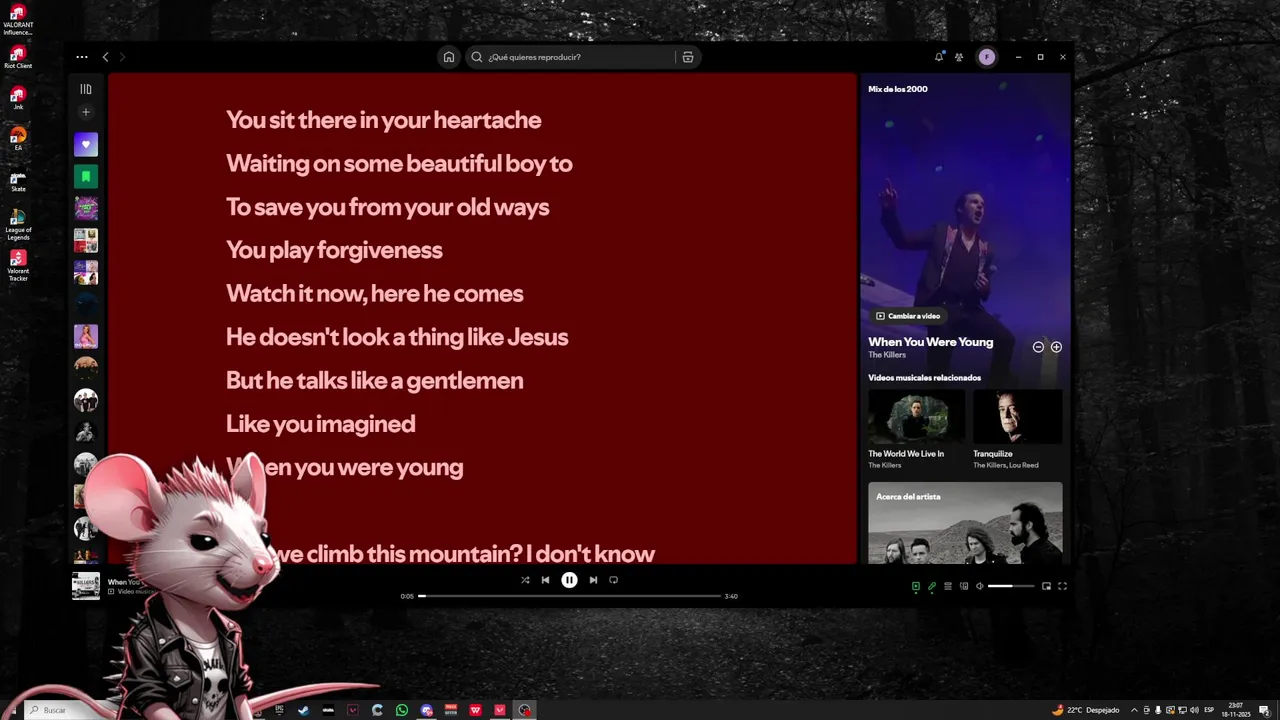
Task: Open the user profile avatar menu
Action: [987, 57]
